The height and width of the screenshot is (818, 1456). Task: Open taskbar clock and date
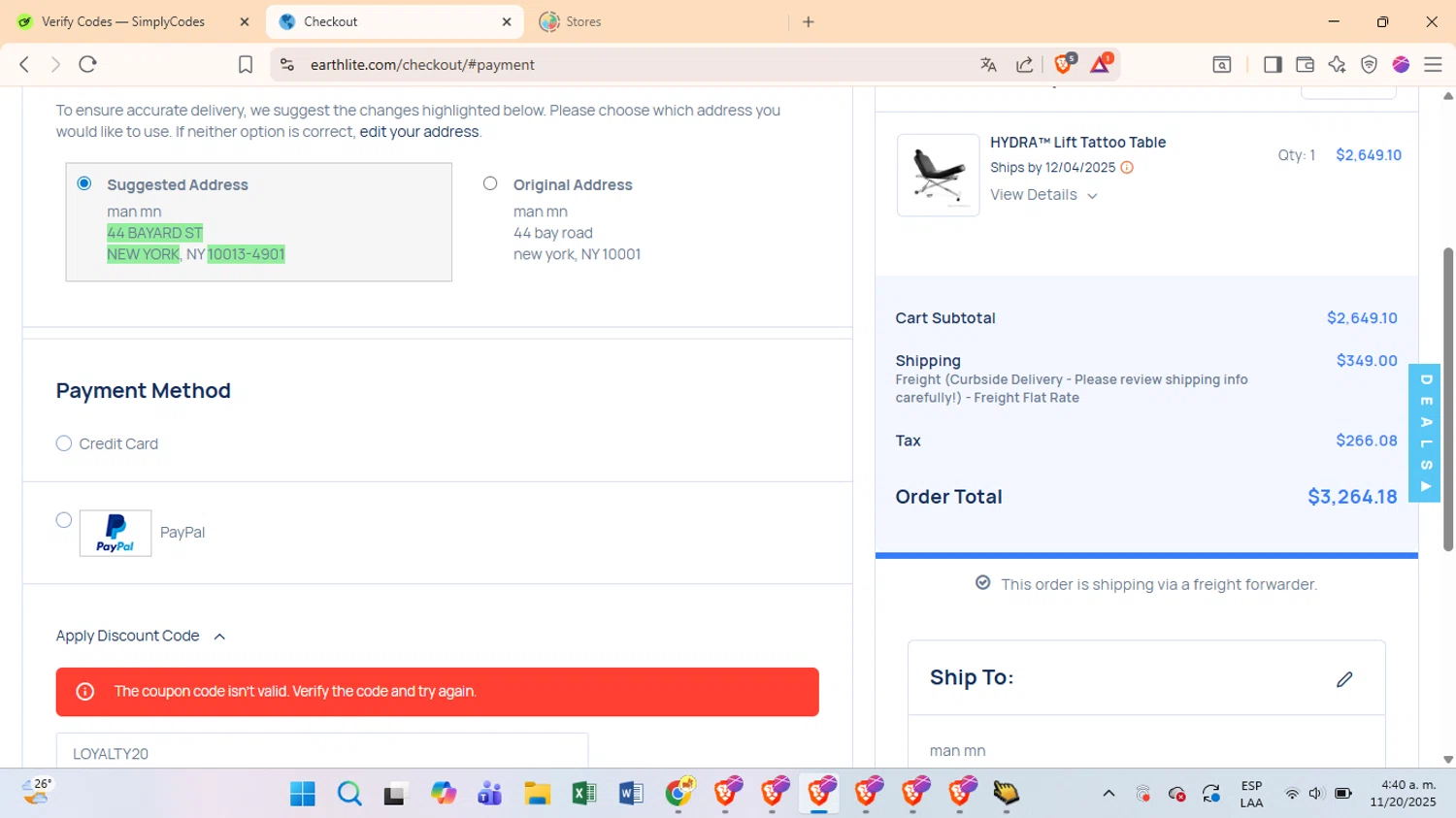point(1403,794)
